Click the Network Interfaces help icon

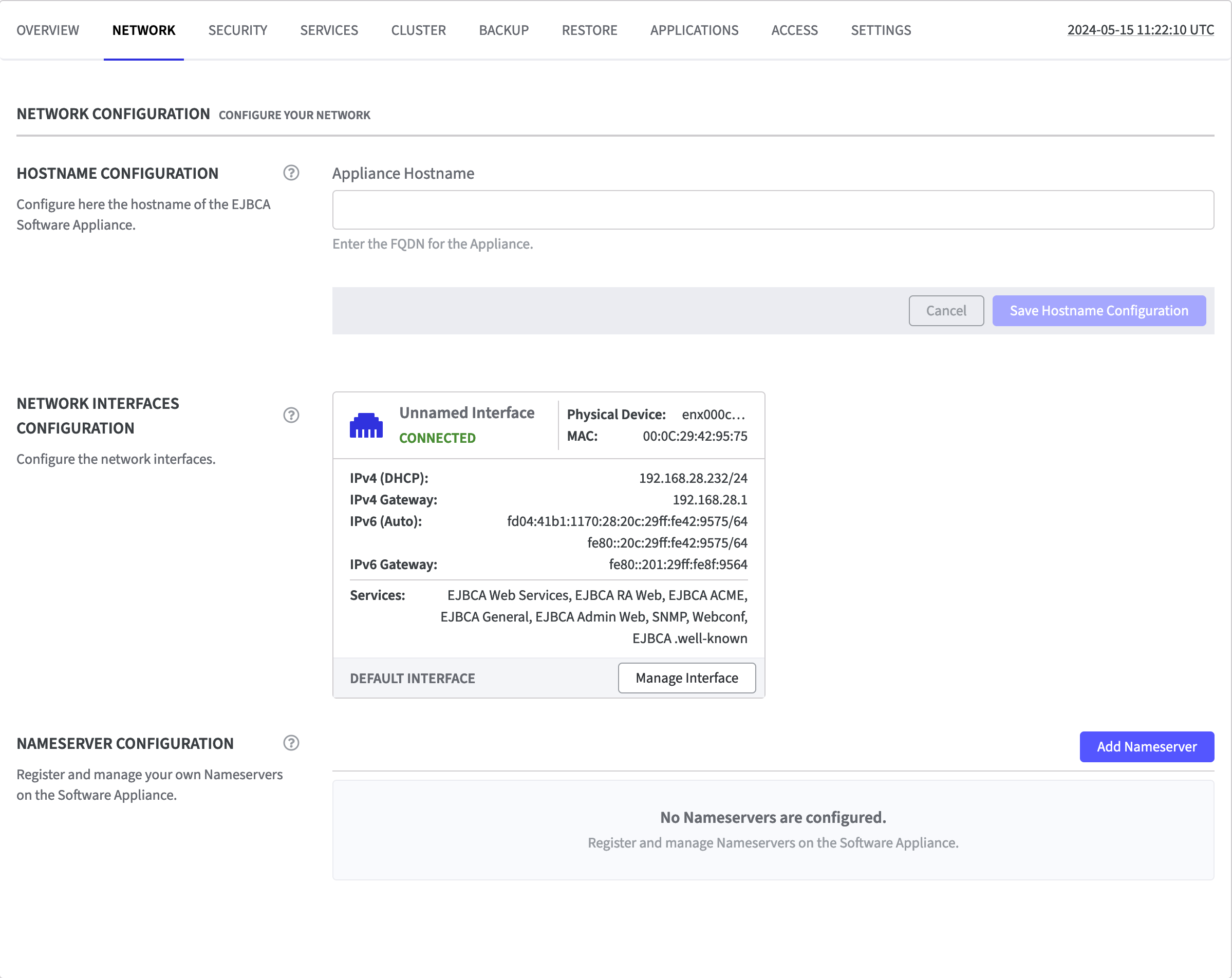click(x=291, y=415)
